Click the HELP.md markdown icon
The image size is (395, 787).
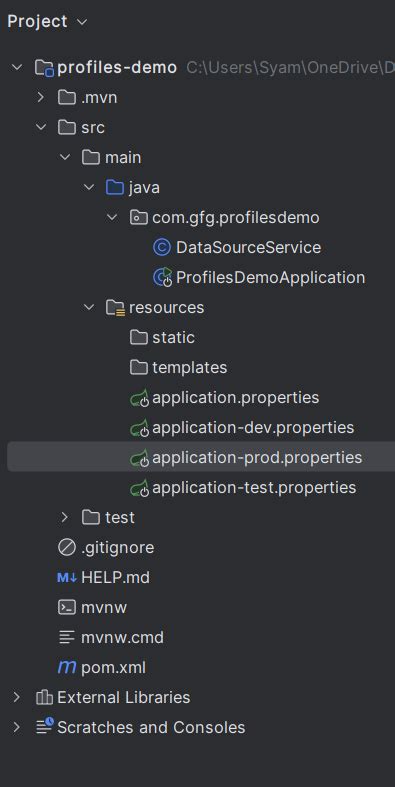point(67,578)
